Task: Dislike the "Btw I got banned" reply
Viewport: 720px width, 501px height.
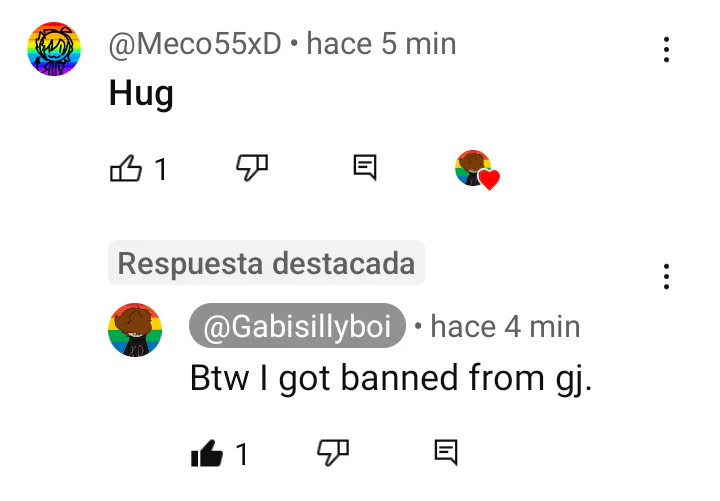Action: coord(333,452)
